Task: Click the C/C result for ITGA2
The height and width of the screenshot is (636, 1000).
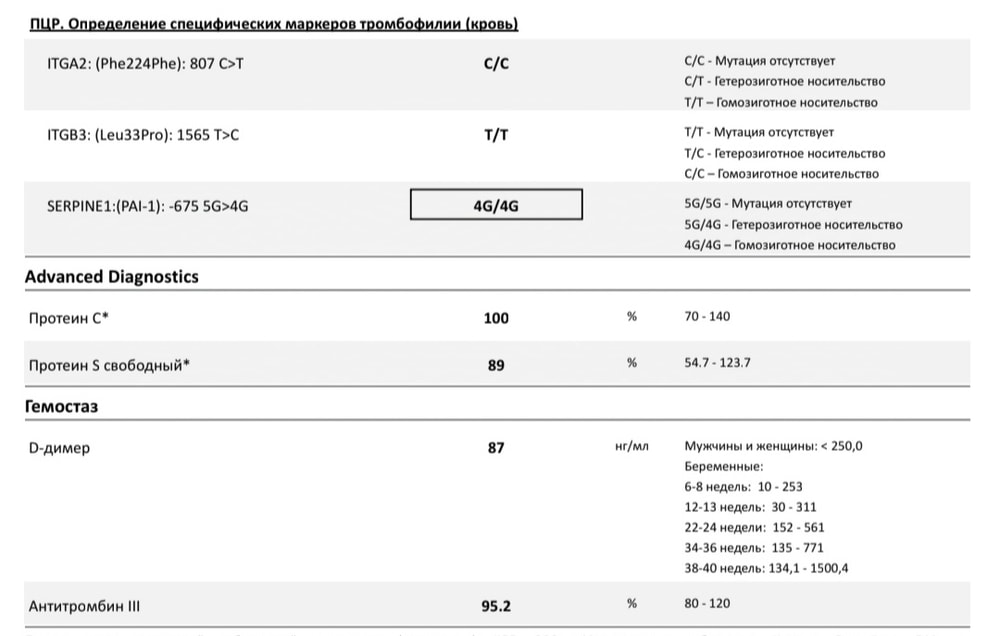Action: click(x=496, y=63)
